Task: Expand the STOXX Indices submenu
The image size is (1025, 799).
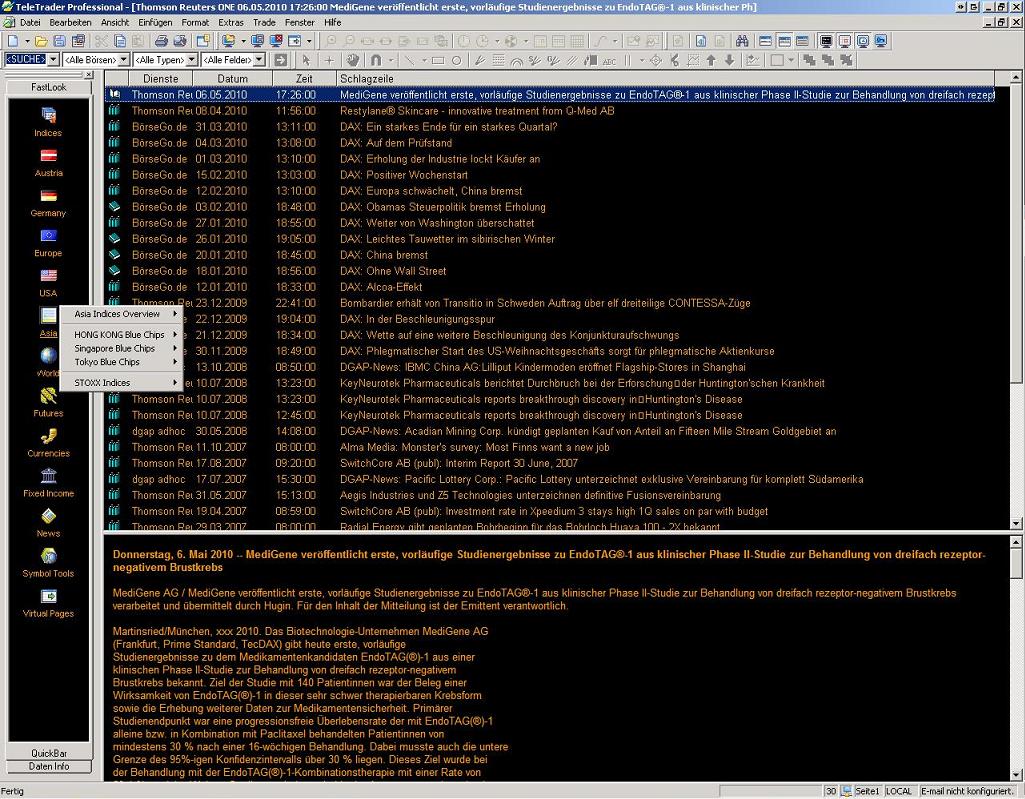Action: (121, 382)
